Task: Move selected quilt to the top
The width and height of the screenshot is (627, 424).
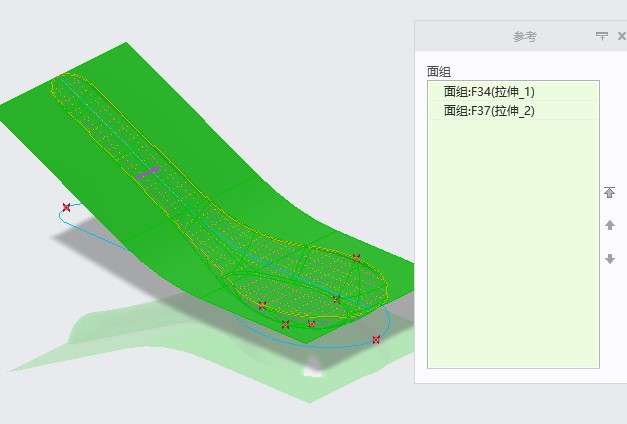Action: (x=609, y=192)
